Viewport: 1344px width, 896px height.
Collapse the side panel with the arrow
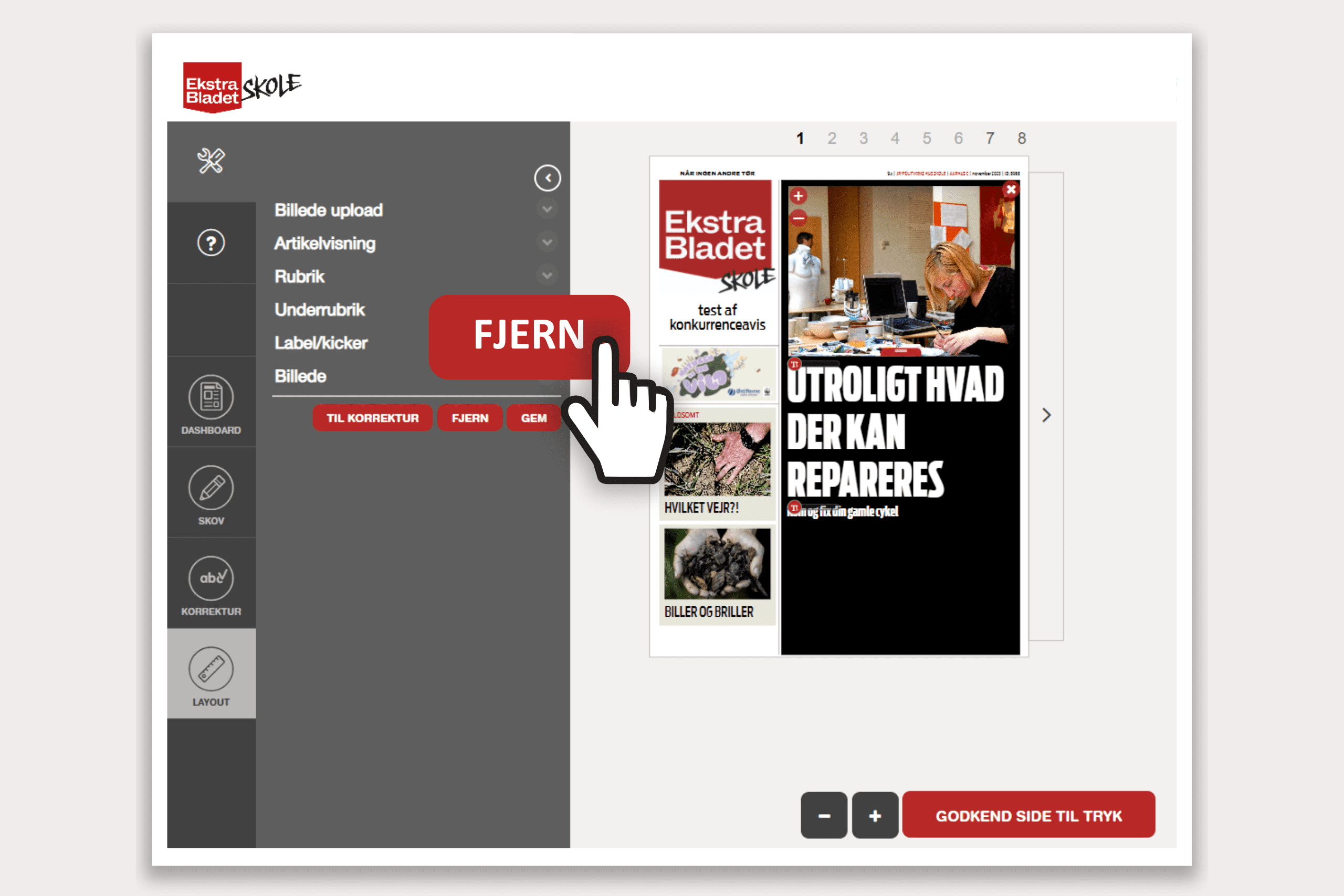[x=548, y=178]
